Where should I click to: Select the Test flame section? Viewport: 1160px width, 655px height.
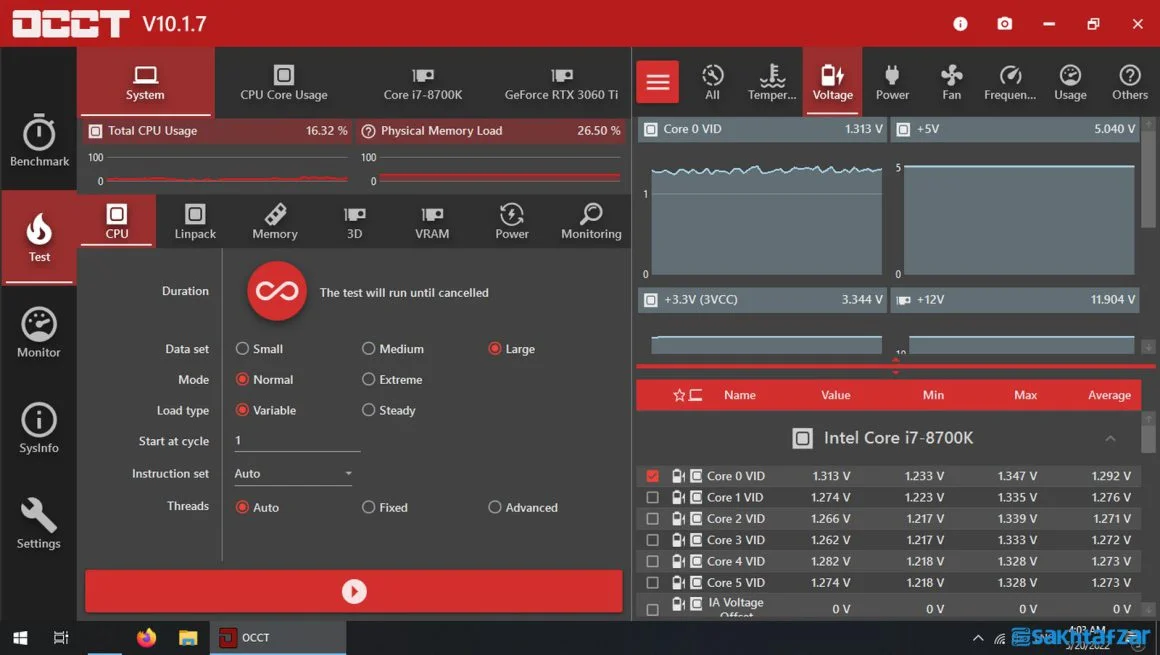[38, 237]
